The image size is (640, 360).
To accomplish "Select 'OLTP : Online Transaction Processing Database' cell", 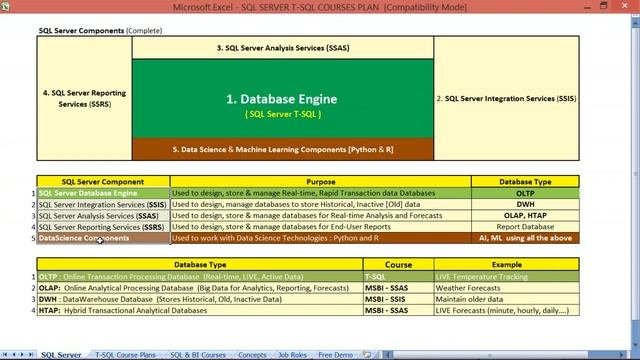I will (x=200, y=277).
